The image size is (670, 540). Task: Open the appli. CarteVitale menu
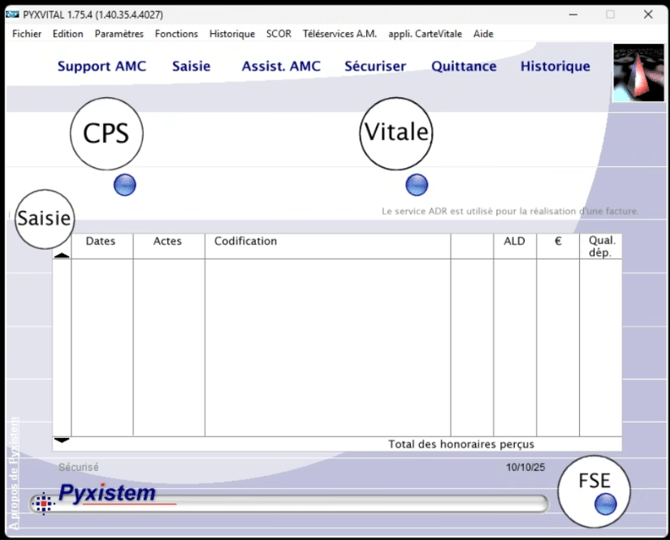(426, 33)
